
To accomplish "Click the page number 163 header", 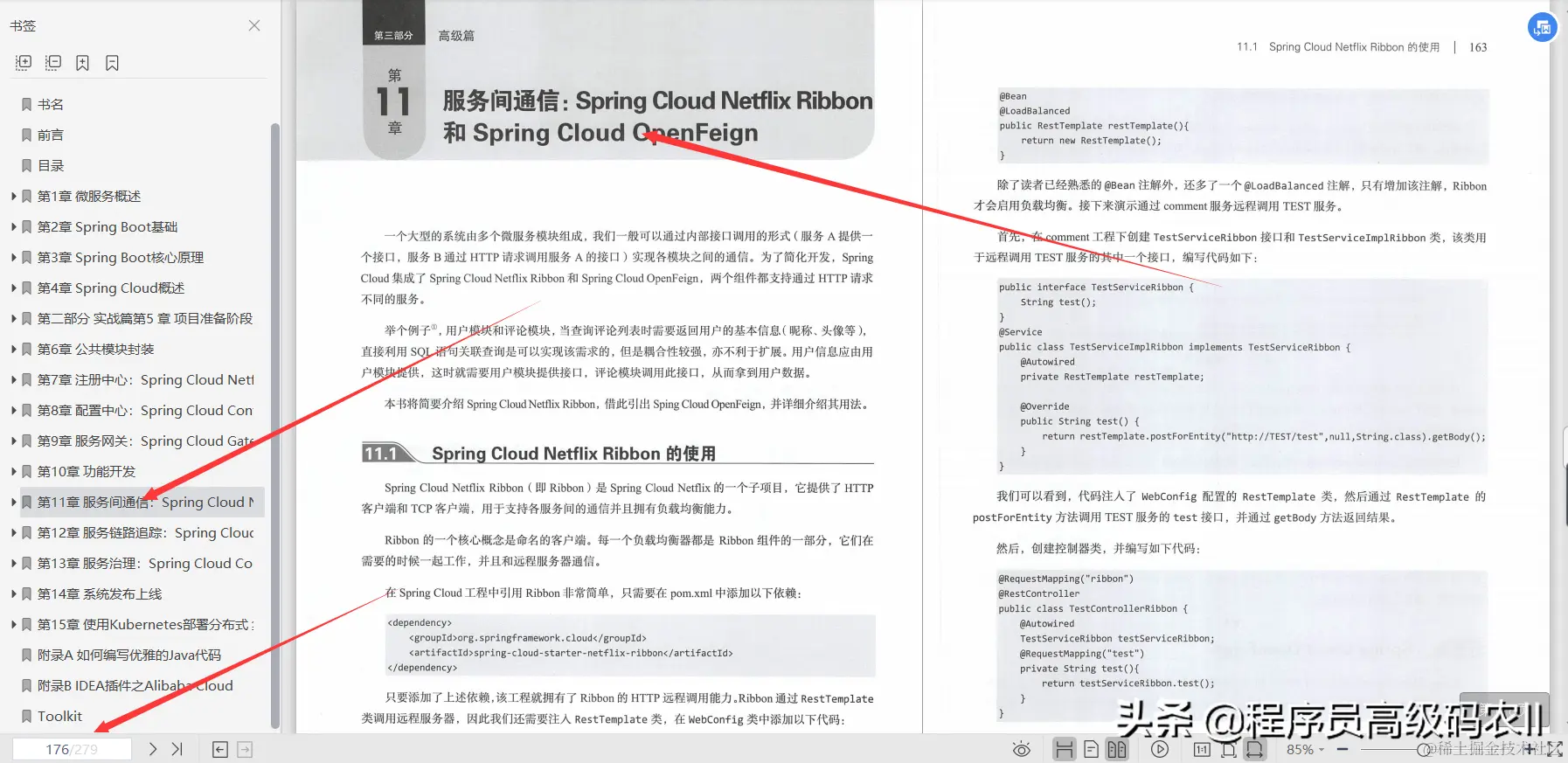I will 1478,47.
